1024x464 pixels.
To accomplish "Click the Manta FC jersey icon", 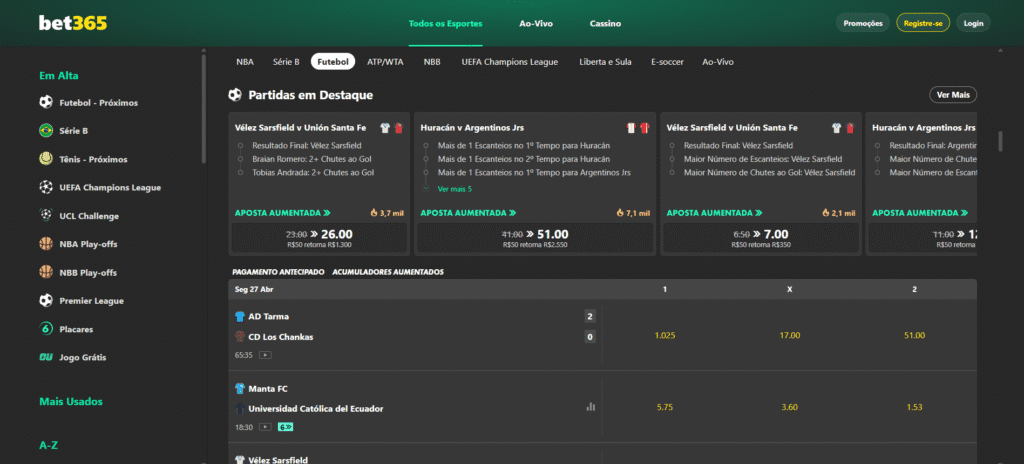I will (240, 389).
